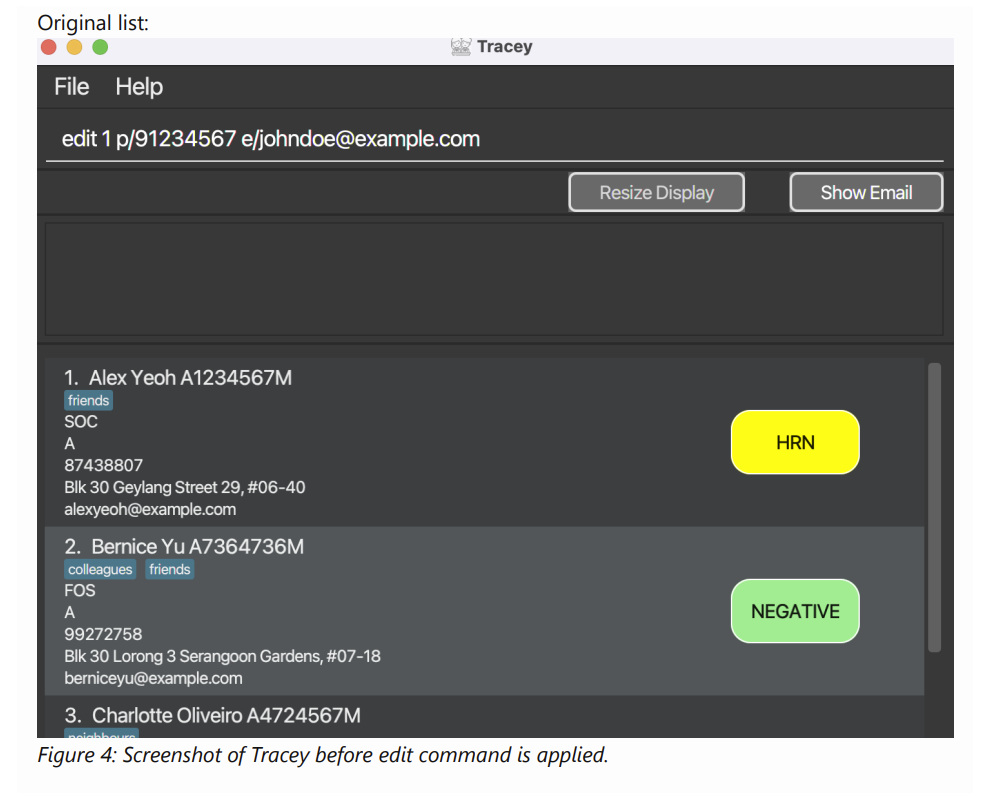This screenshot has width=997, height=793.
Task: Click phone number 99272758
Action: 103,635
